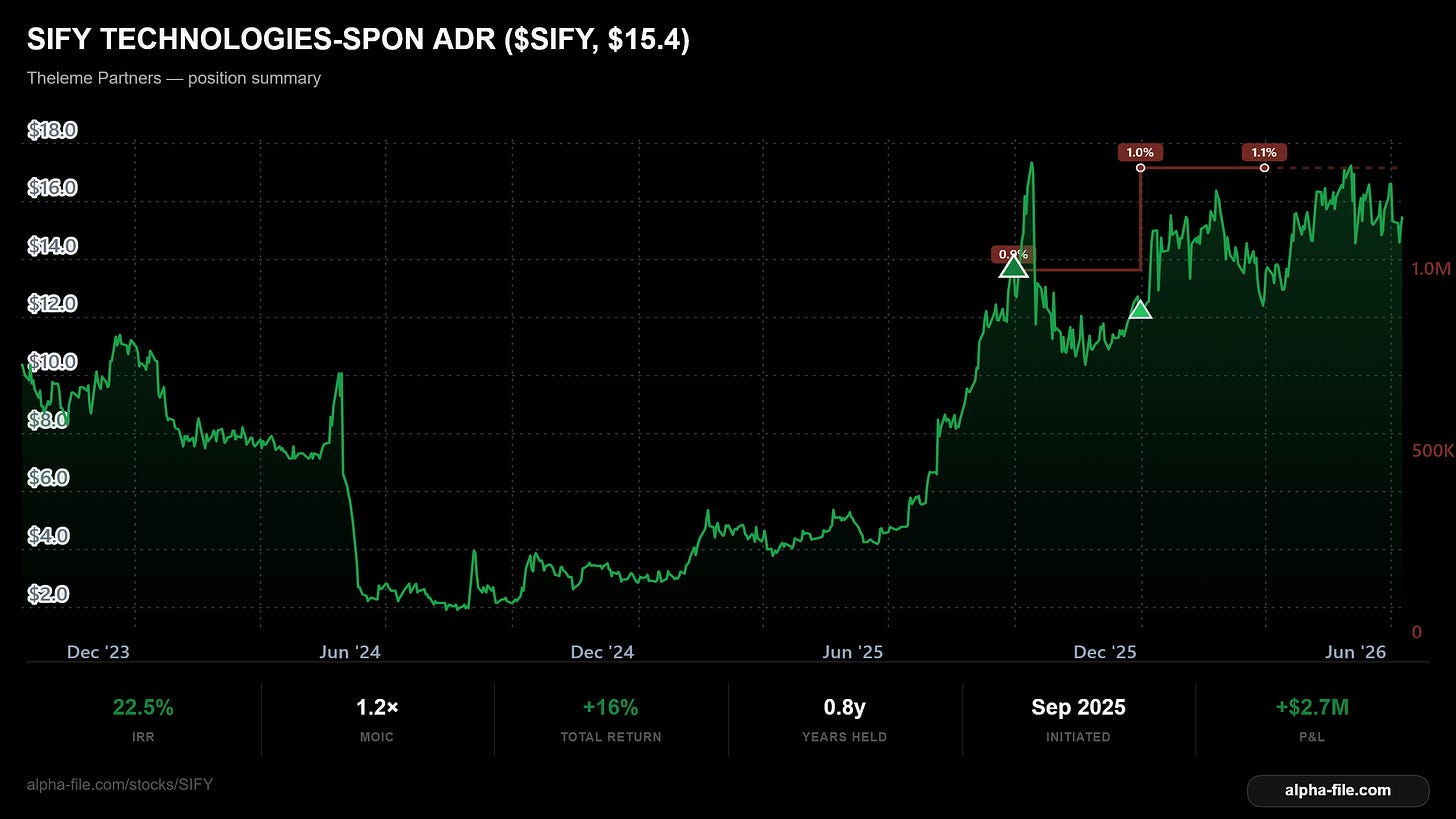Click the +$2.7M P&L value
This screenshot has width=1456, height=819.
pyautogui.click(x=1312, y=707)
